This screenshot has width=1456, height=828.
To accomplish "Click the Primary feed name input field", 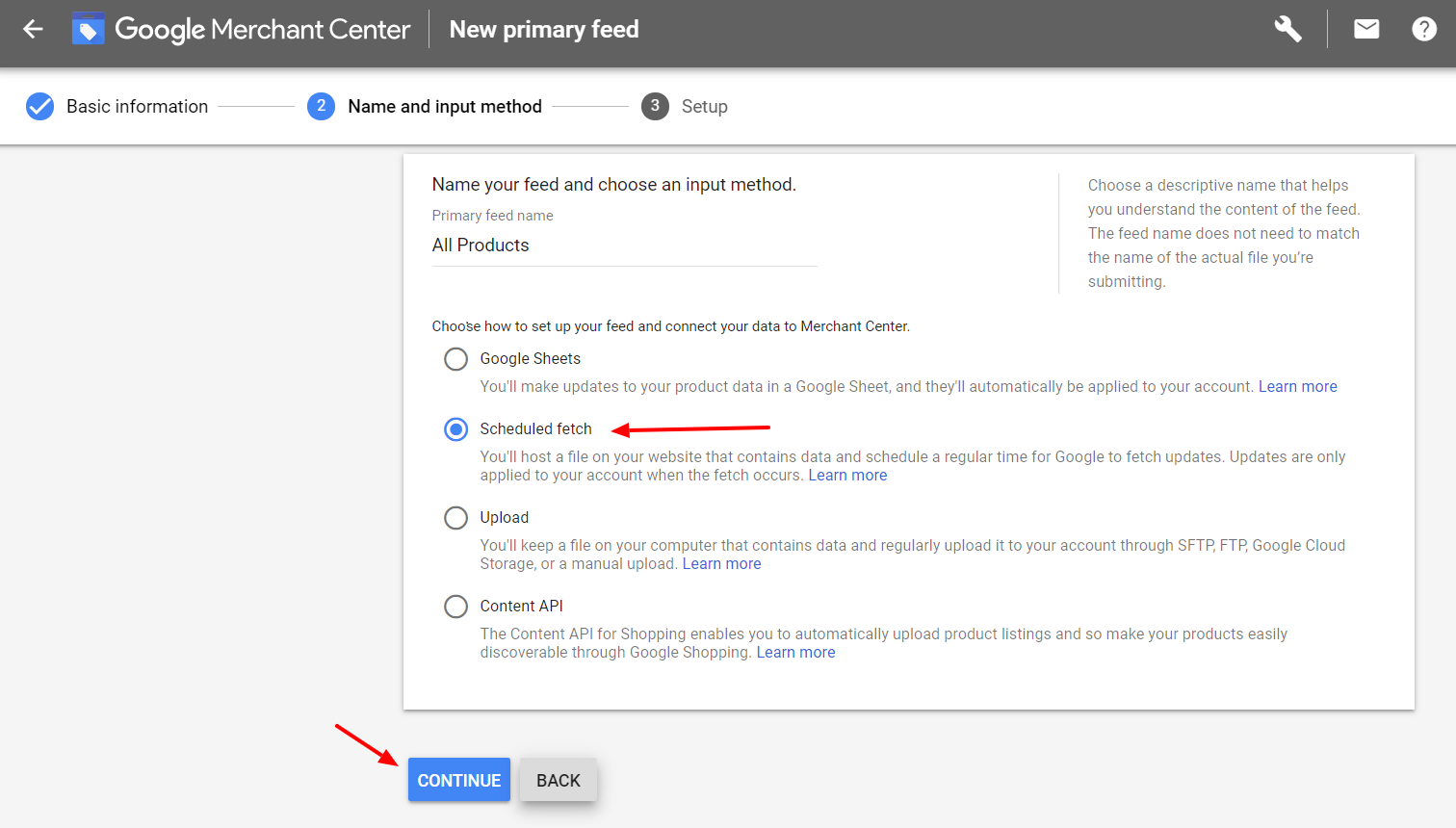I will [624, 246].
